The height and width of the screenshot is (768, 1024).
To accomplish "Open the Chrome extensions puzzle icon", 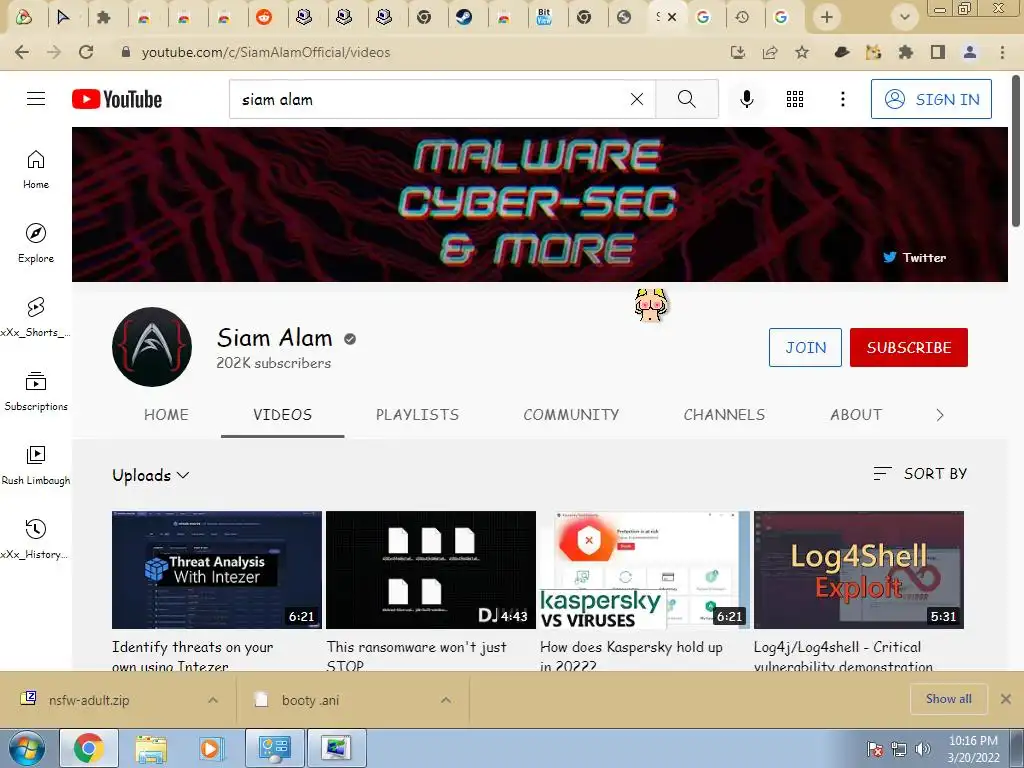I will coord(906,52).
